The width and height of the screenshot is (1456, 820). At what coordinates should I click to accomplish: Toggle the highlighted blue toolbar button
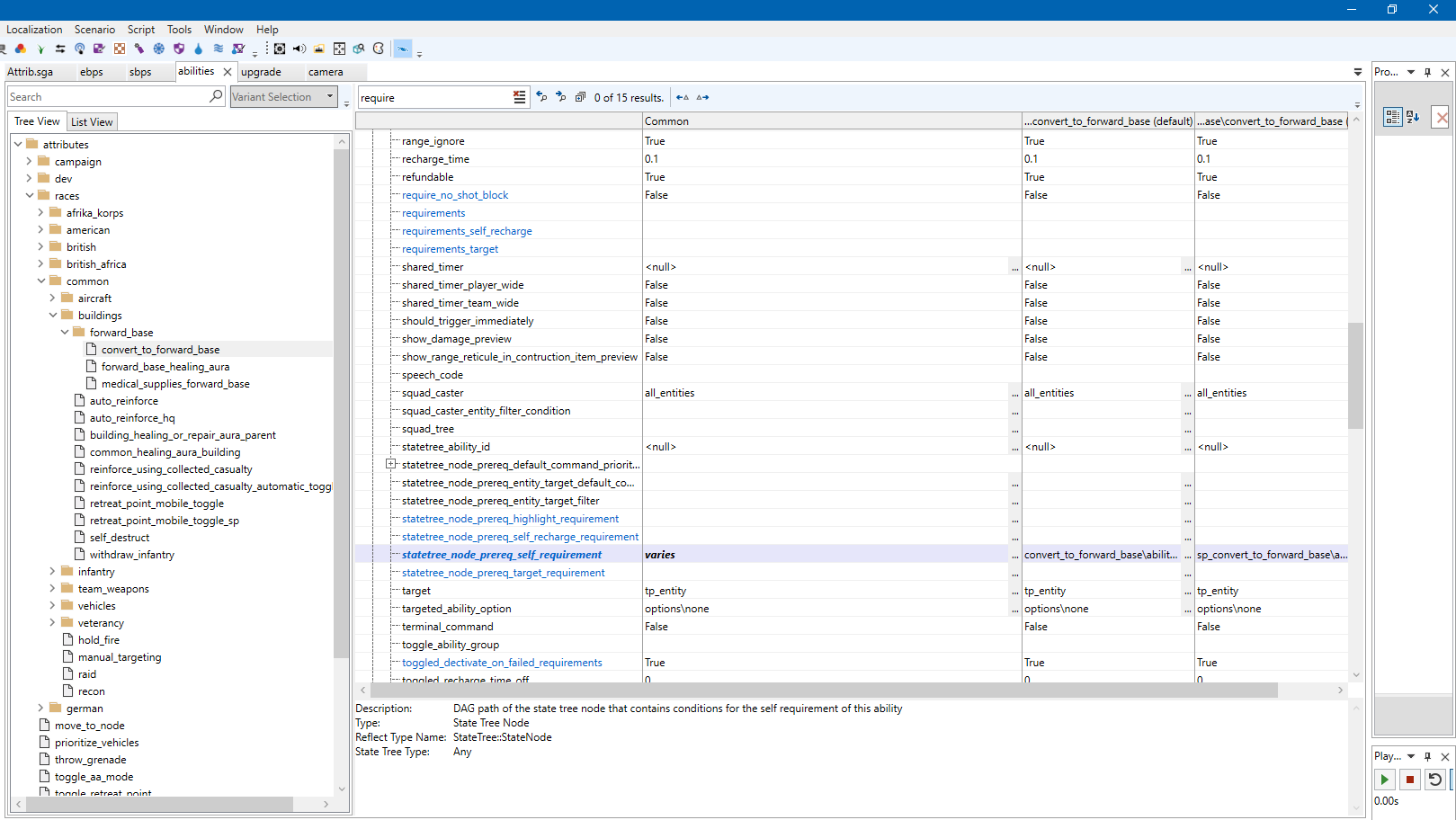tap(402, 49)
